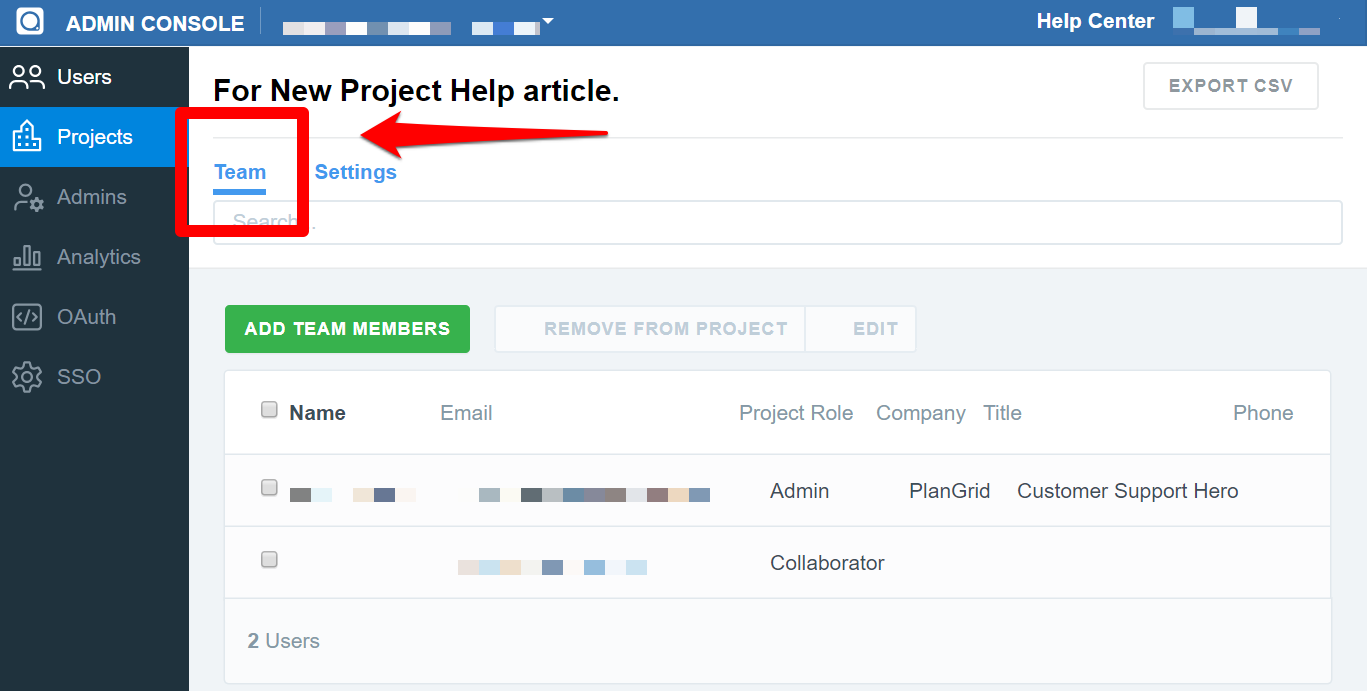Screen dimensions: 1367x691
Task: Open the Users sidebar icon
Action: pyautogui.click(x=27, y=78)
